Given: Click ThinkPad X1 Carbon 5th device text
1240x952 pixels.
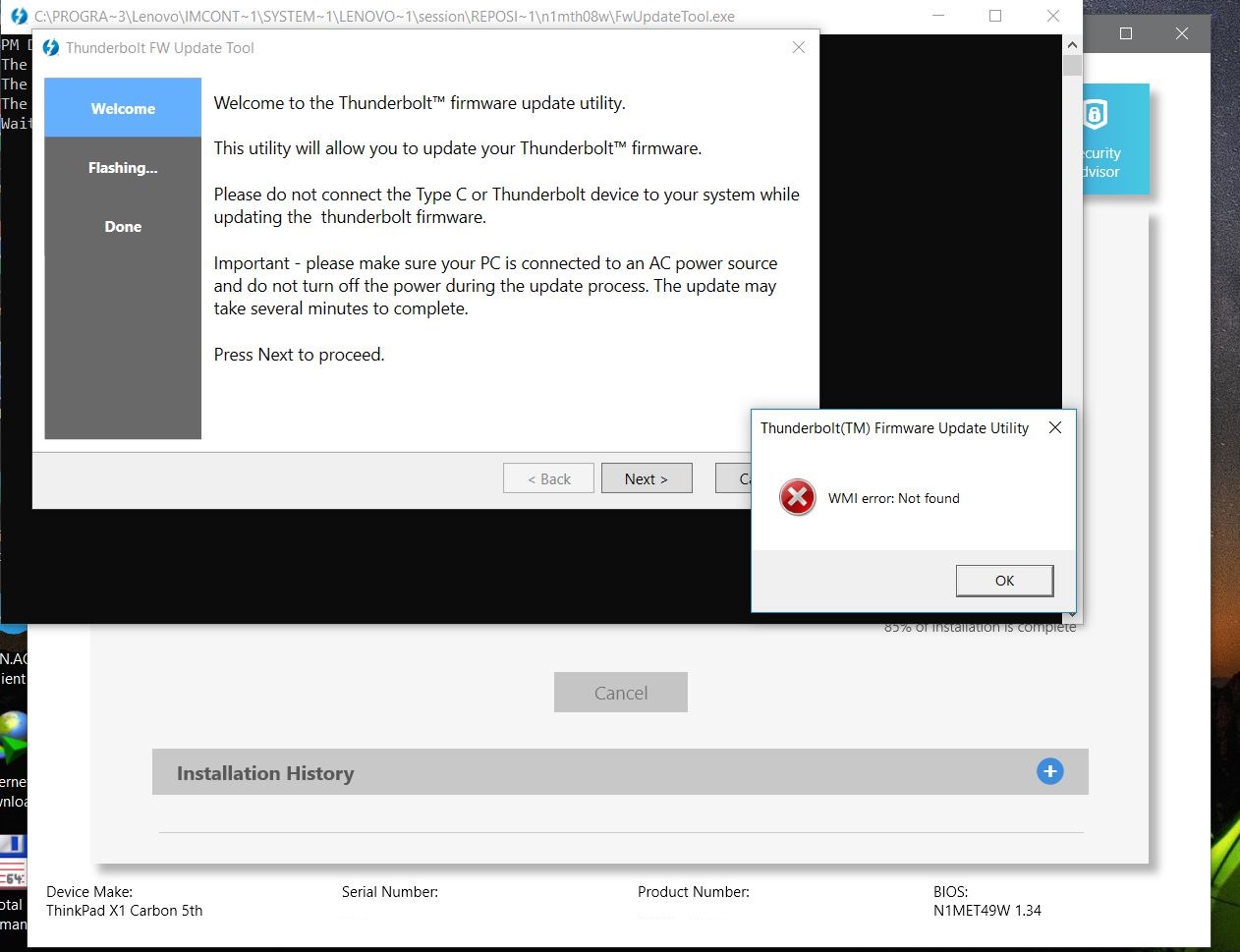Looking at the screenshot, I should click(x=125, y=911).
